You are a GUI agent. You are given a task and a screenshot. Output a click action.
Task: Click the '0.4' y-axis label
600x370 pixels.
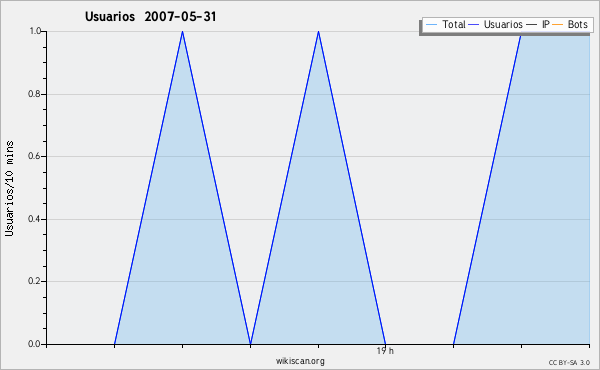34,219
